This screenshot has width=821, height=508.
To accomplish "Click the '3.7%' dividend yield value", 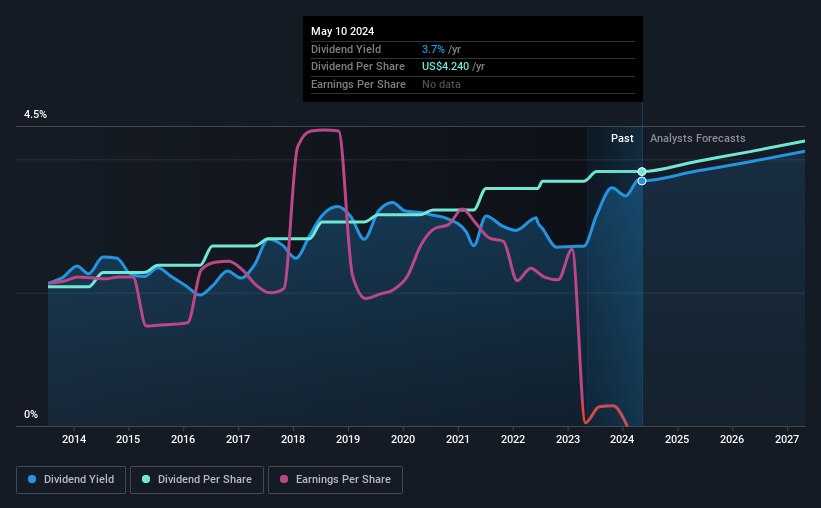I will (433, 49).
